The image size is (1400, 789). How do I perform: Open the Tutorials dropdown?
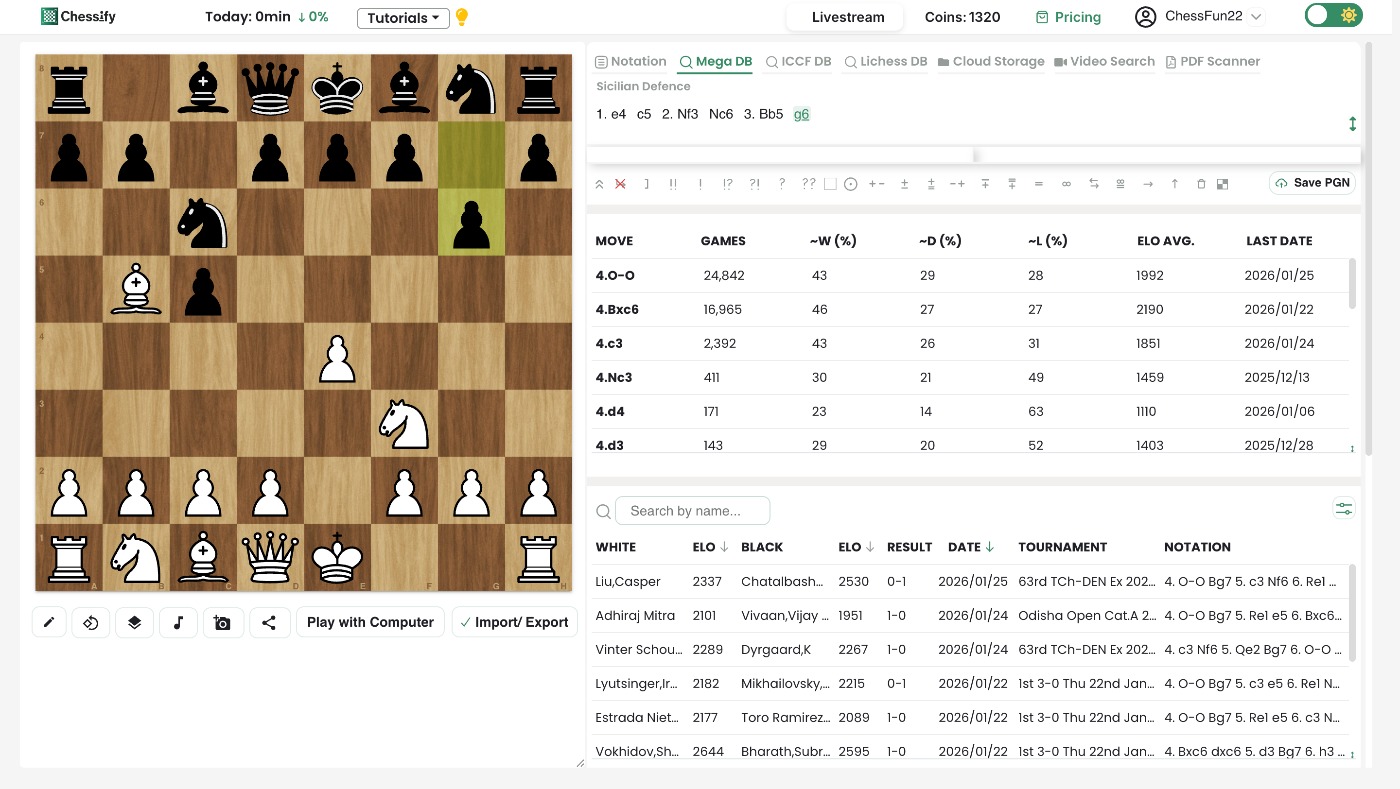(x=403, y=18)
